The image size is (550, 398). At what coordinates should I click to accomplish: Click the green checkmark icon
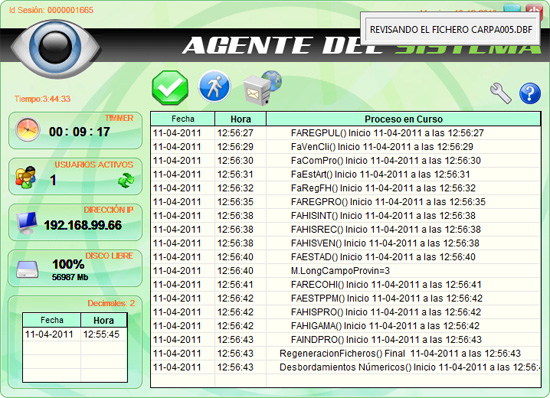pos(170,87)
